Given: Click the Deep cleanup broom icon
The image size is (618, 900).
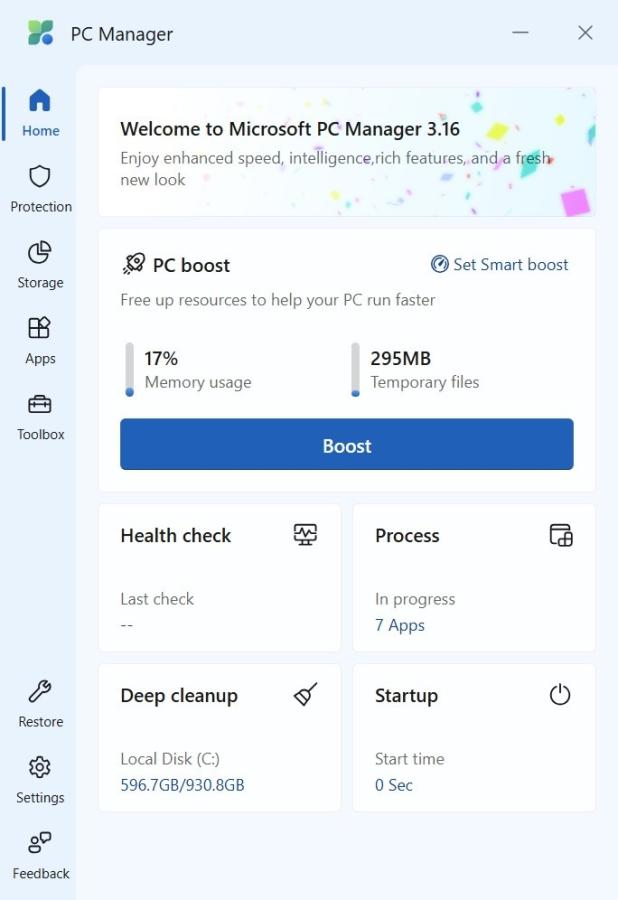Looking at the screenshot, I should click(305, 695).
